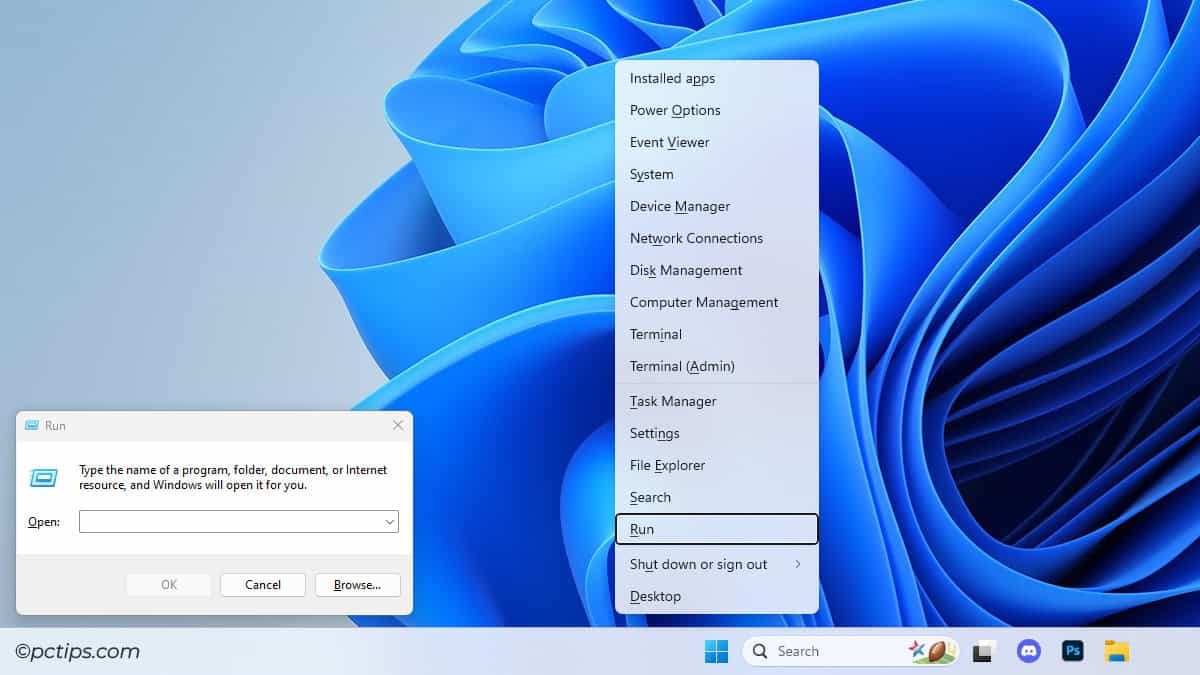The image size is (1200, 675).
Task: Launch Photoshop from the taskbar
Action: (1072, 650)
